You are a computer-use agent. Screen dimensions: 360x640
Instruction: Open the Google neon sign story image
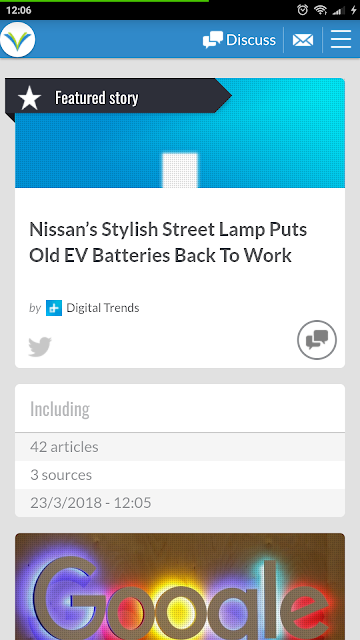click(180, 587)
